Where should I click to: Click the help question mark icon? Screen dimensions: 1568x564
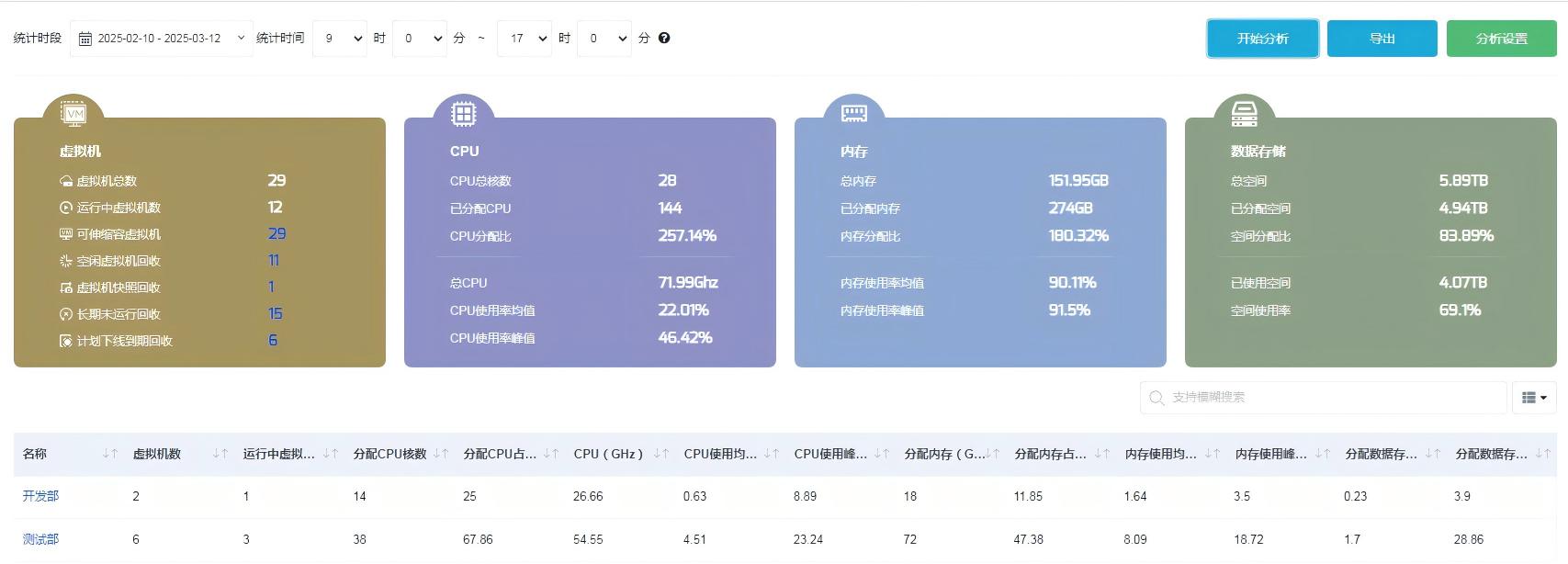(664, 39)
